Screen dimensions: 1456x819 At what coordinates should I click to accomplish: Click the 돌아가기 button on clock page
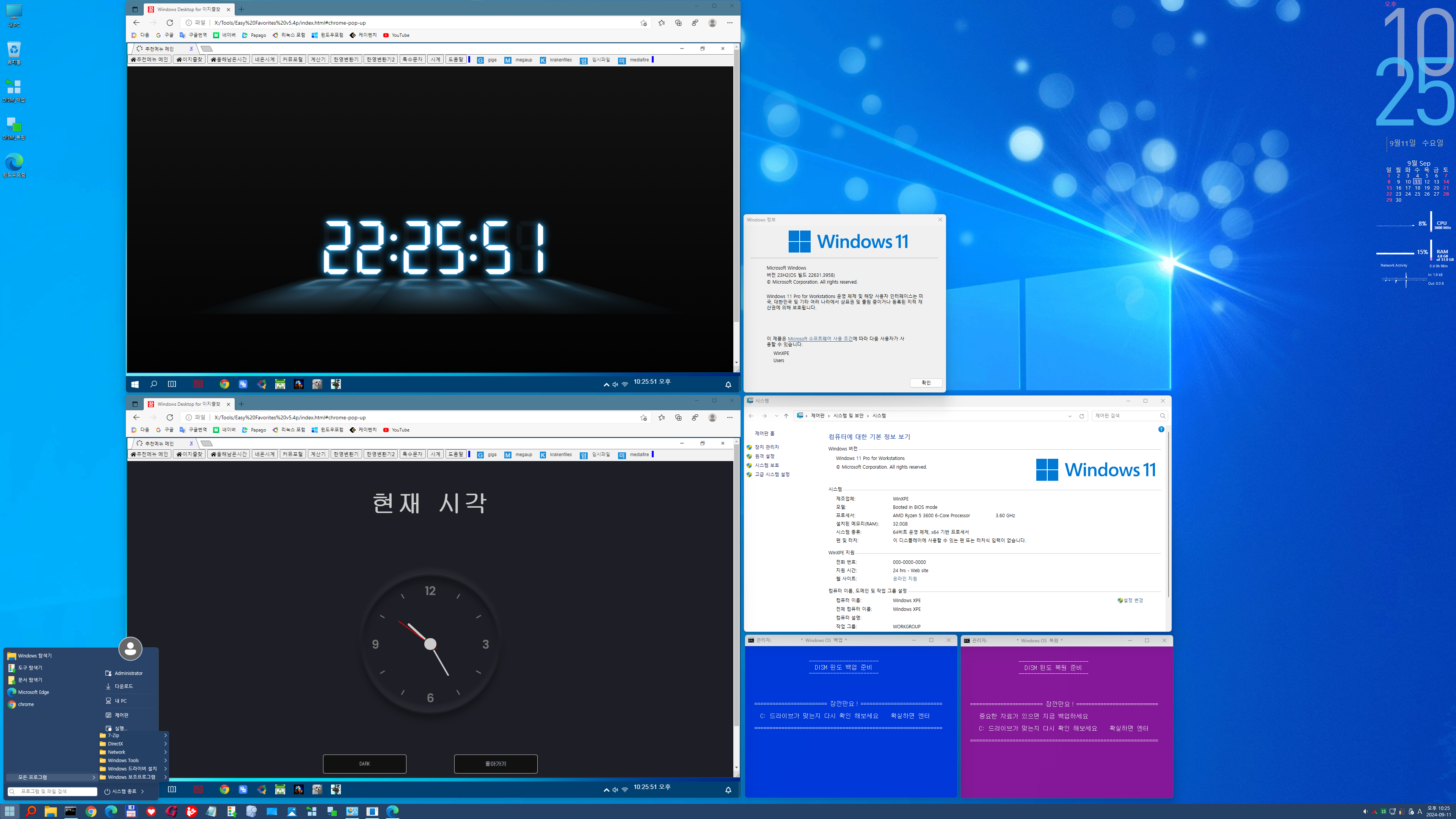click(x=496, y=764)
